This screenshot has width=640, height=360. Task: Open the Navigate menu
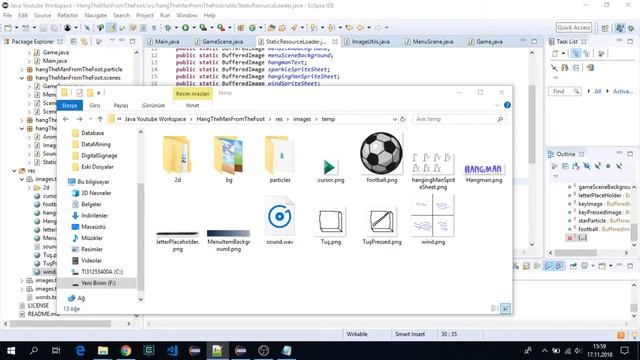tap(96, 16)
